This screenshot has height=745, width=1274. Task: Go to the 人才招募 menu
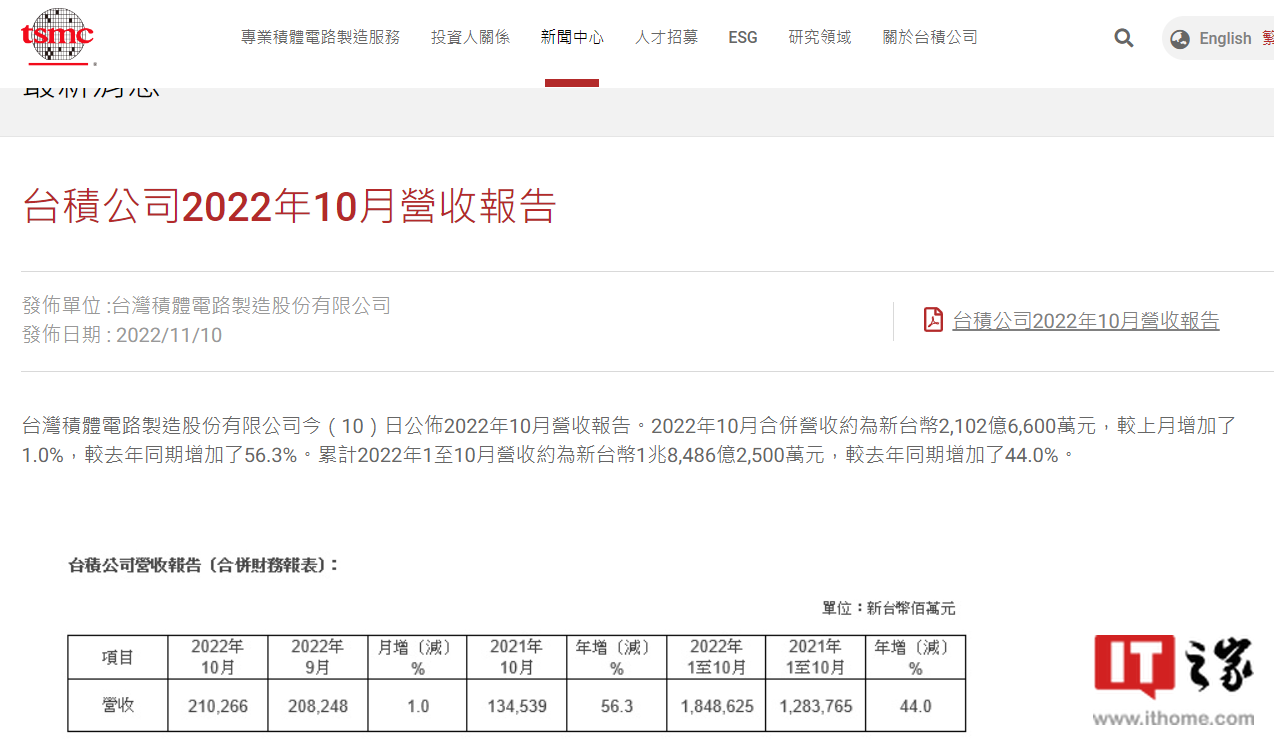[666, 38]
